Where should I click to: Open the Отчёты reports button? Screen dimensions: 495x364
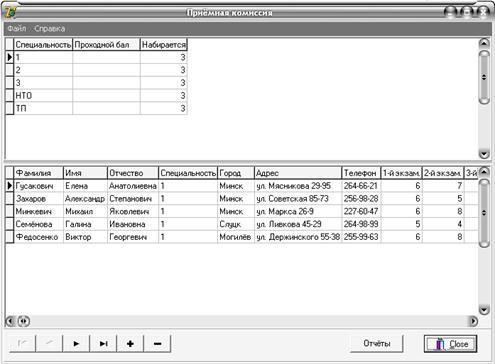tap(377, 343)
